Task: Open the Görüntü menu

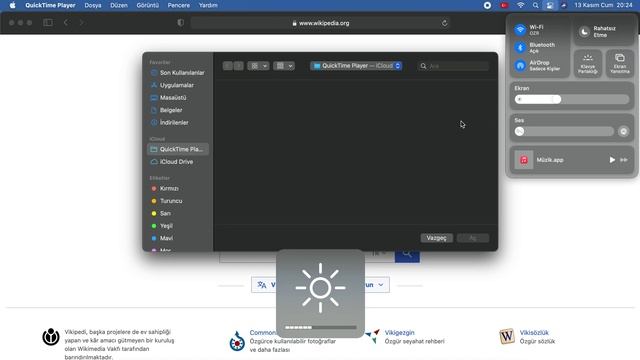Action: pyautogui.click(x=147, y=5)
